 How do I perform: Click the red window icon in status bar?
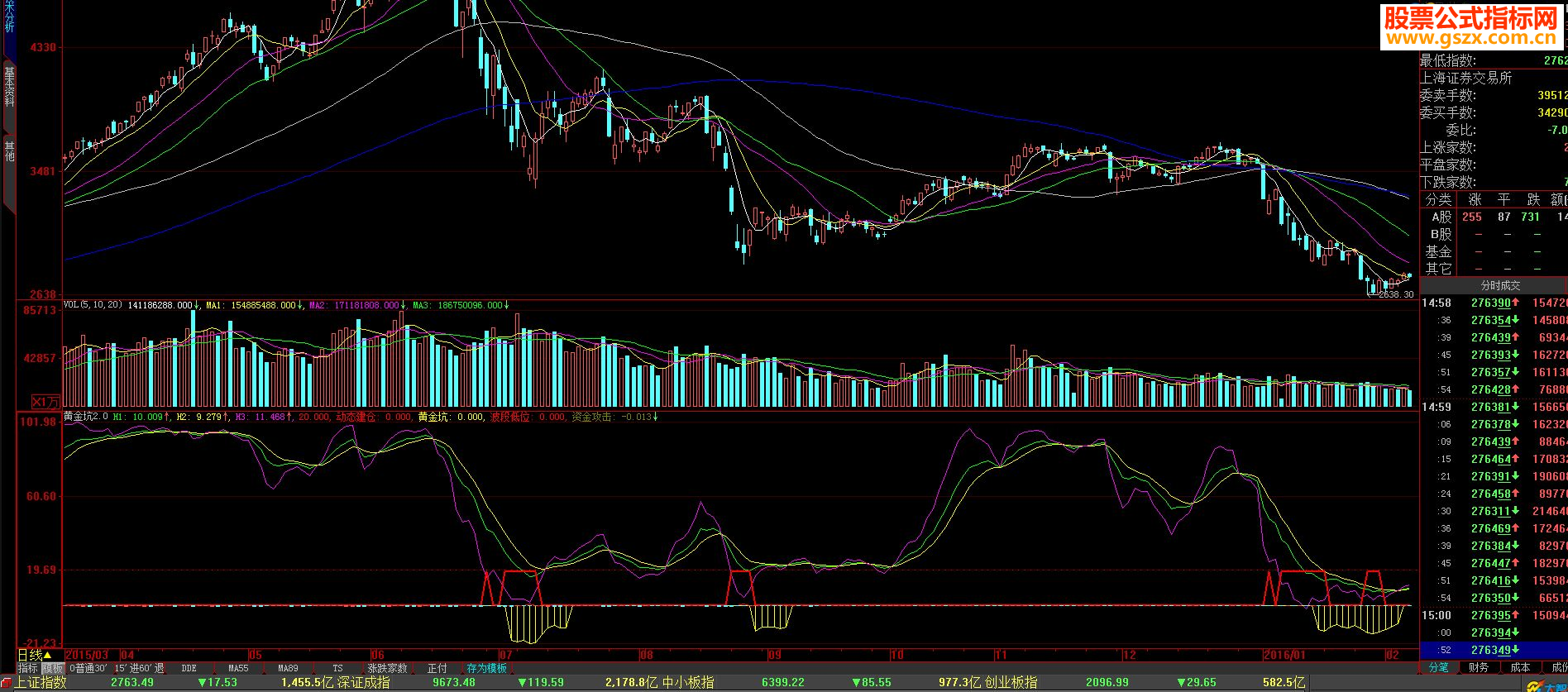6,684
